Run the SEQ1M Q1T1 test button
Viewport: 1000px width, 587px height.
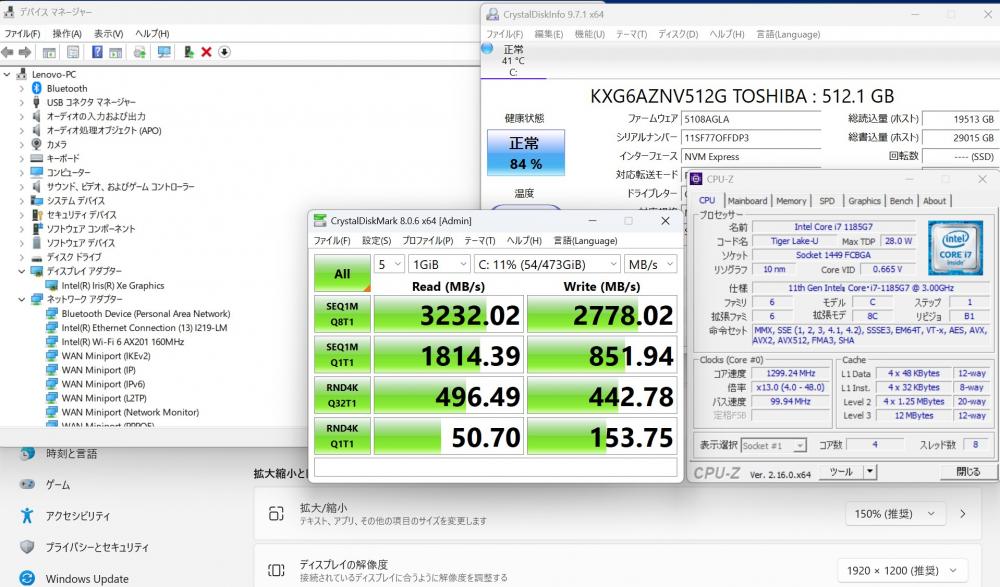tap(342, 355)
